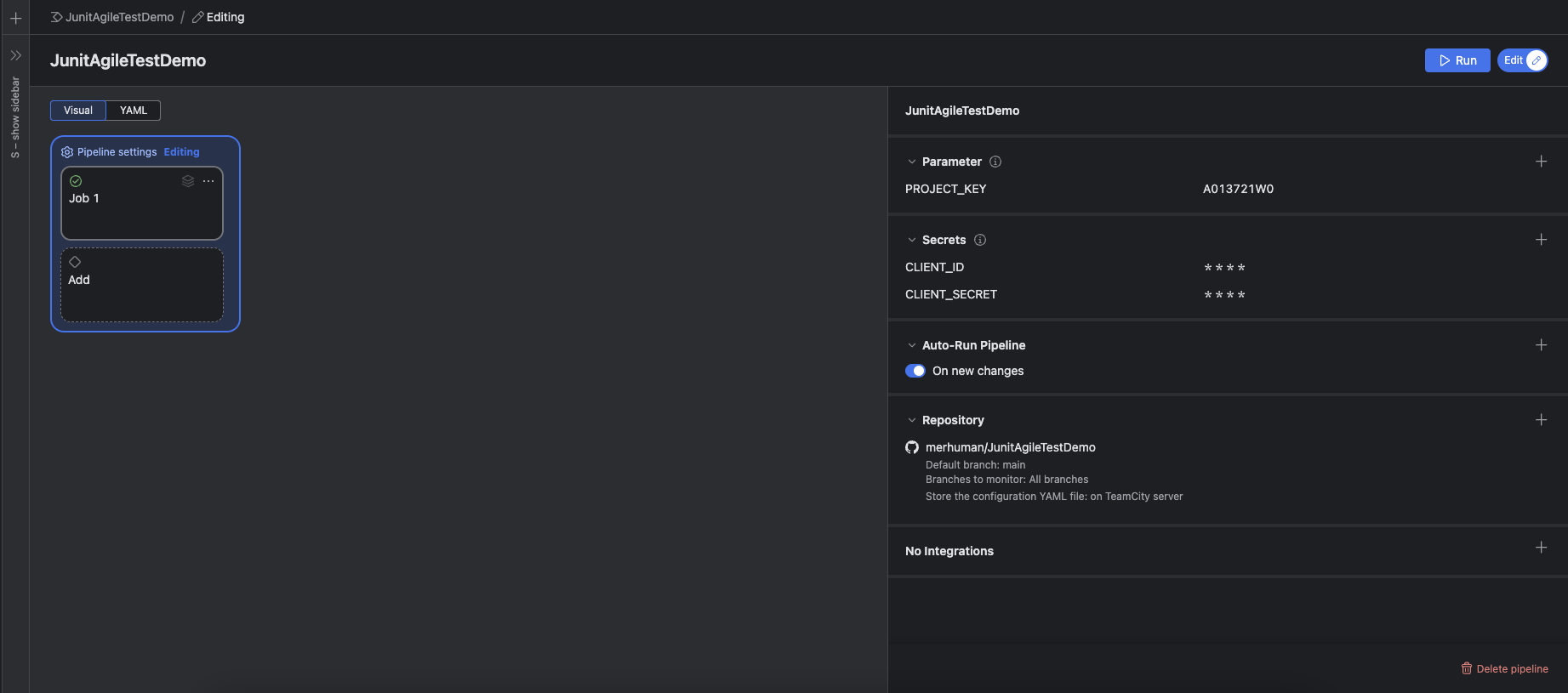Select the Job 1 card
This screenshot has height=693, width=1568.
point(142,203)
